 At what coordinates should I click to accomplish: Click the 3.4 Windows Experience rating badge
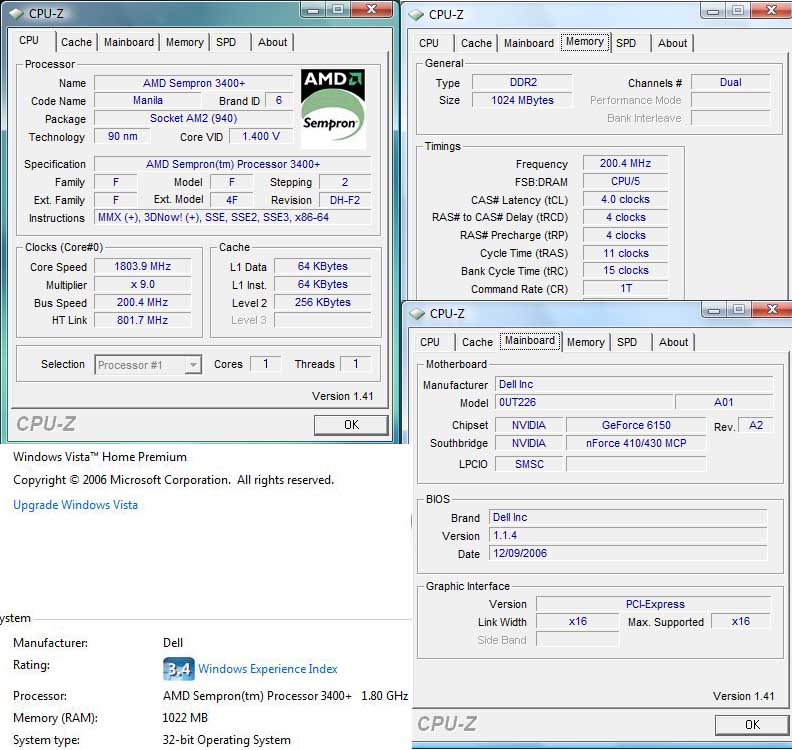click(x=179, y=669)
